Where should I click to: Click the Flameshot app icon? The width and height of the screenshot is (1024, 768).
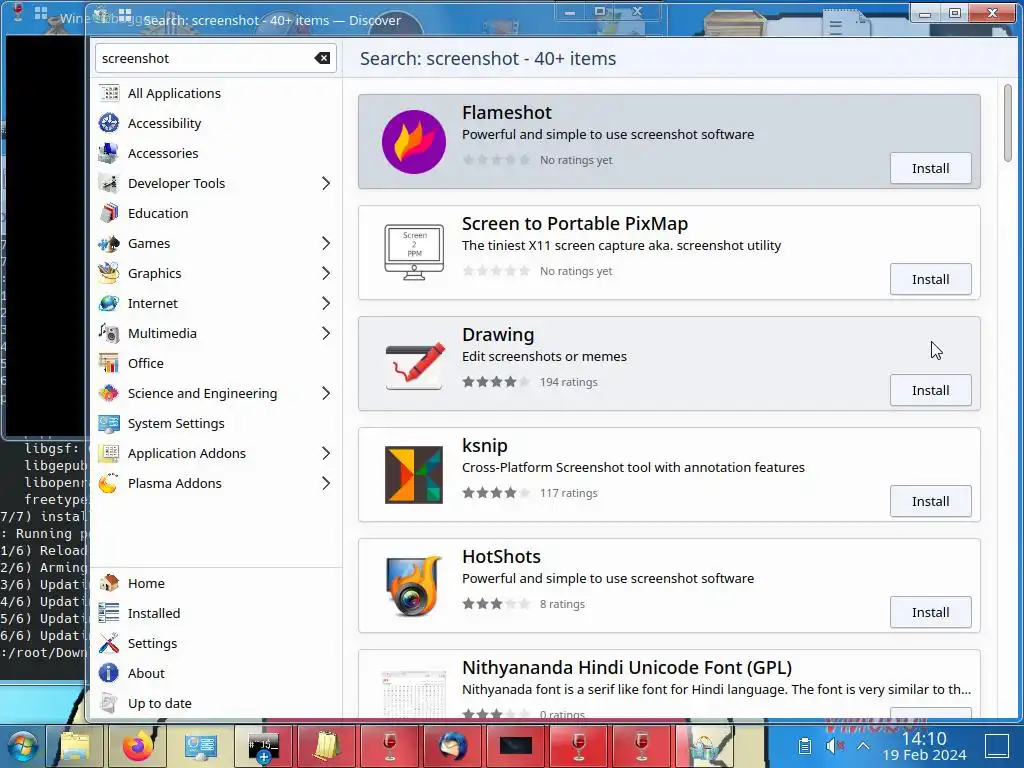pyautogui.click(x=413, y=142)
